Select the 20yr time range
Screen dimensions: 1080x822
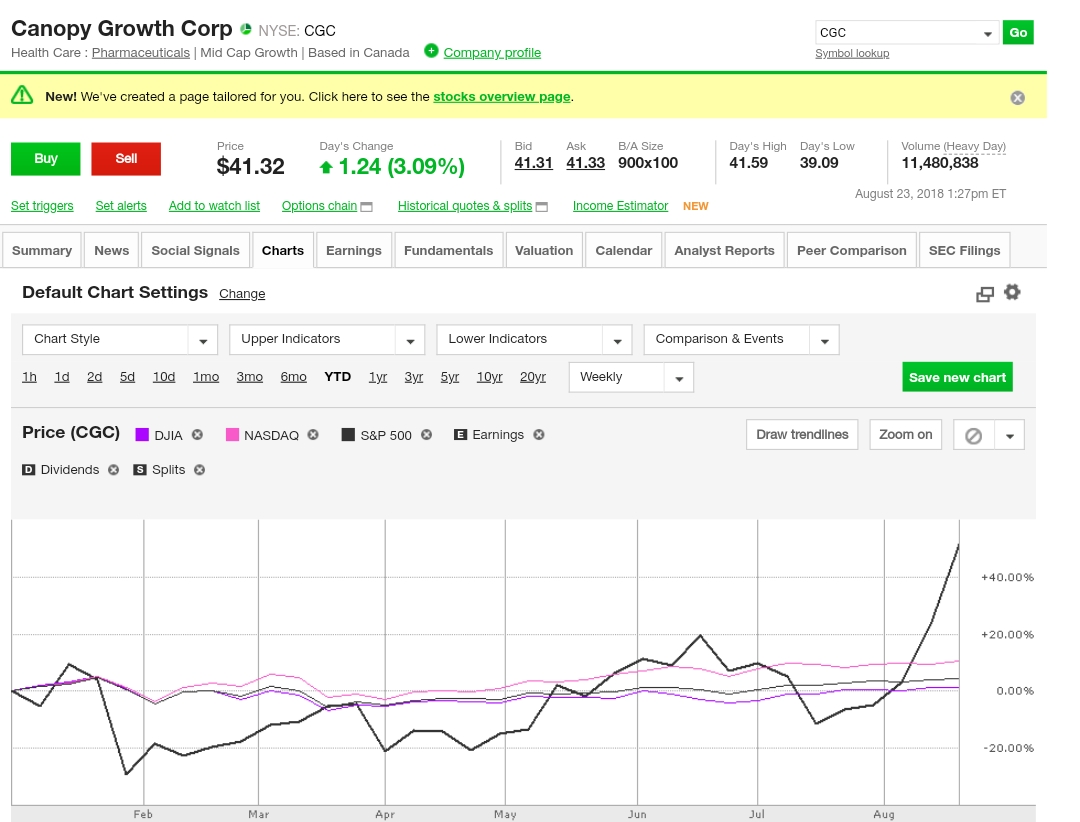(532, 377)
